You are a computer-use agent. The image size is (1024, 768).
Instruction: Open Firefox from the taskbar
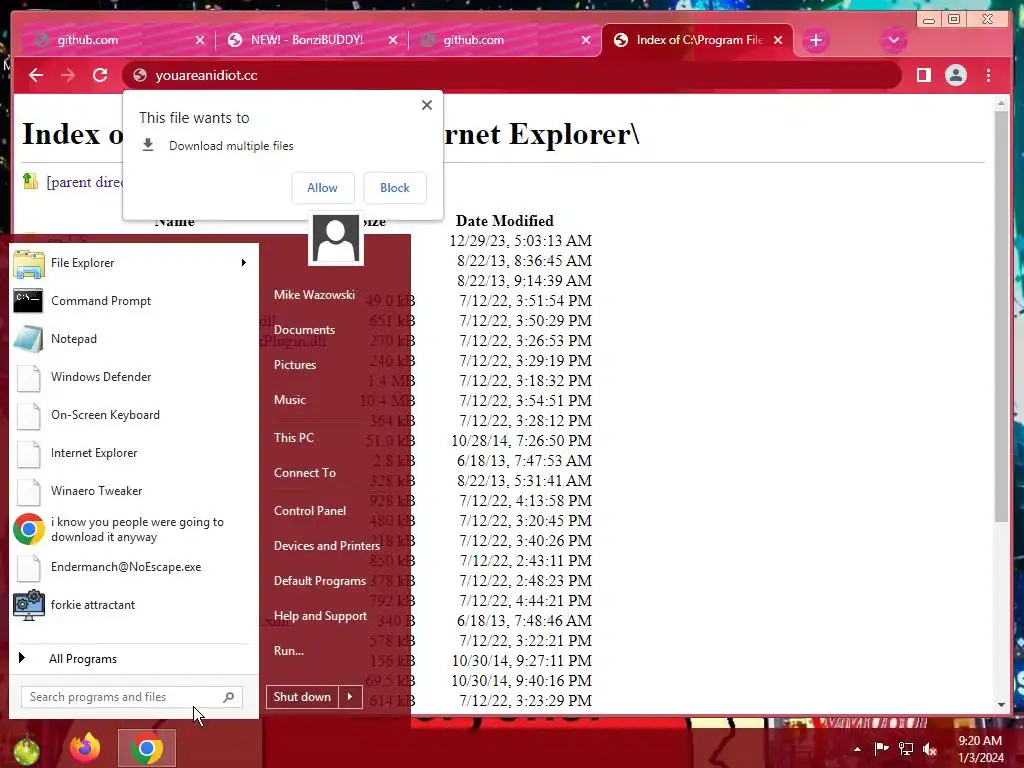[x=86, y=748]
